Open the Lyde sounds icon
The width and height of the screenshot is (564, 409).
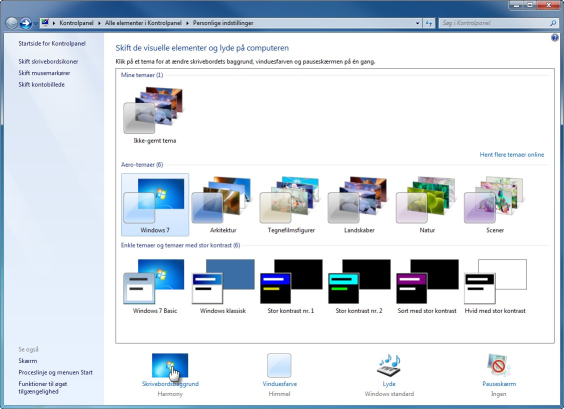click(x=389, y=365)
